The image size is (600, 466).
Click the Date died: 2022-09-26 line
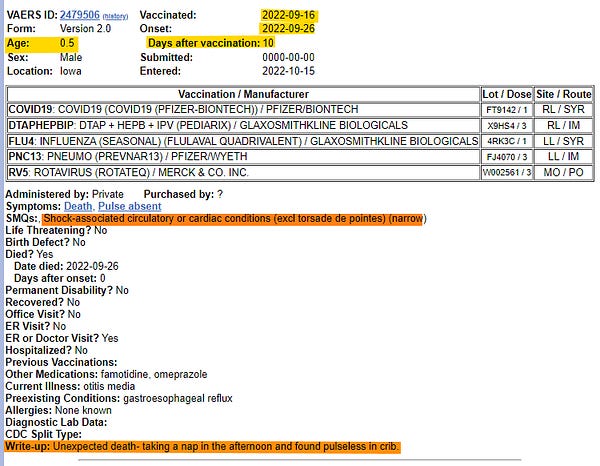tap(66, 266)
